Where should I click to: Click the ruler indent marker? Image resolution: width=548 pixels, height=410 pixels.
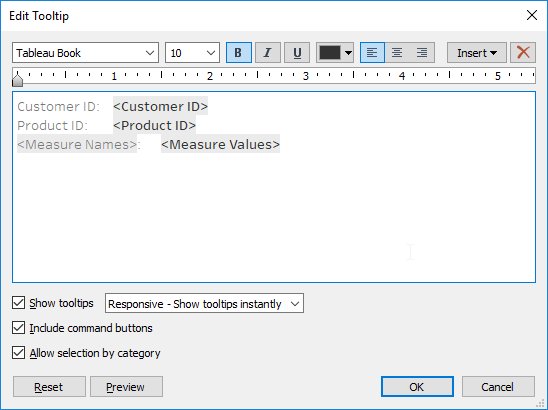coord(17,80)
